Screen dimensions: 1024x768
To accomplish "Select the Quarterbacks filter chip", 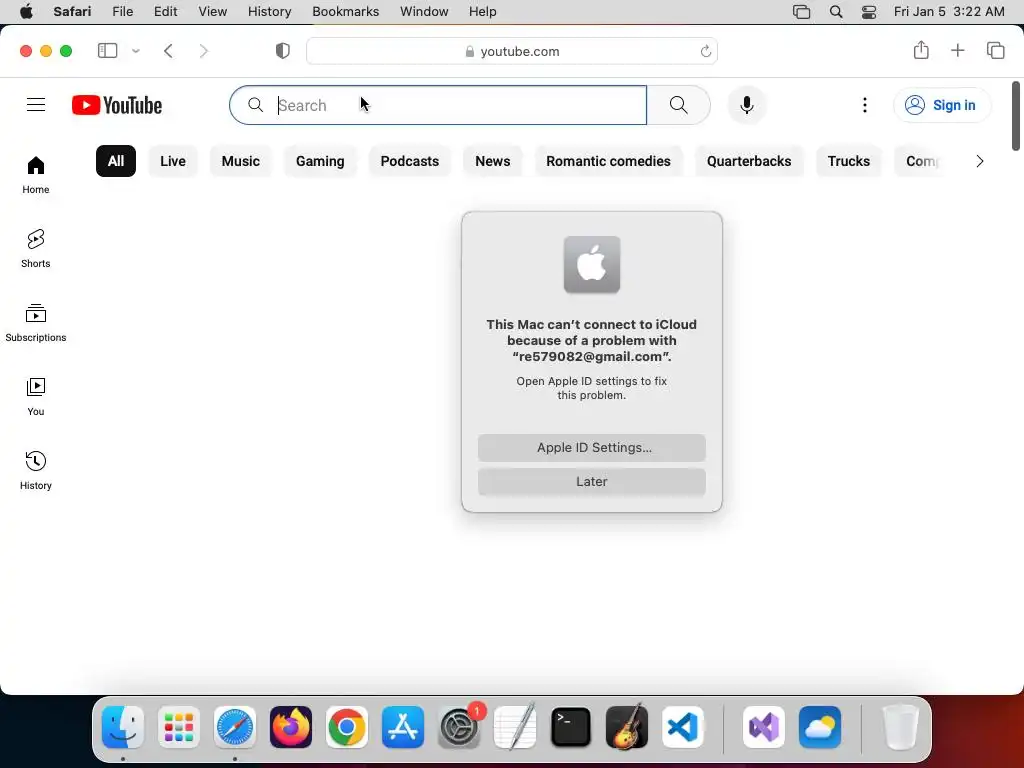I will click(749, 161).
